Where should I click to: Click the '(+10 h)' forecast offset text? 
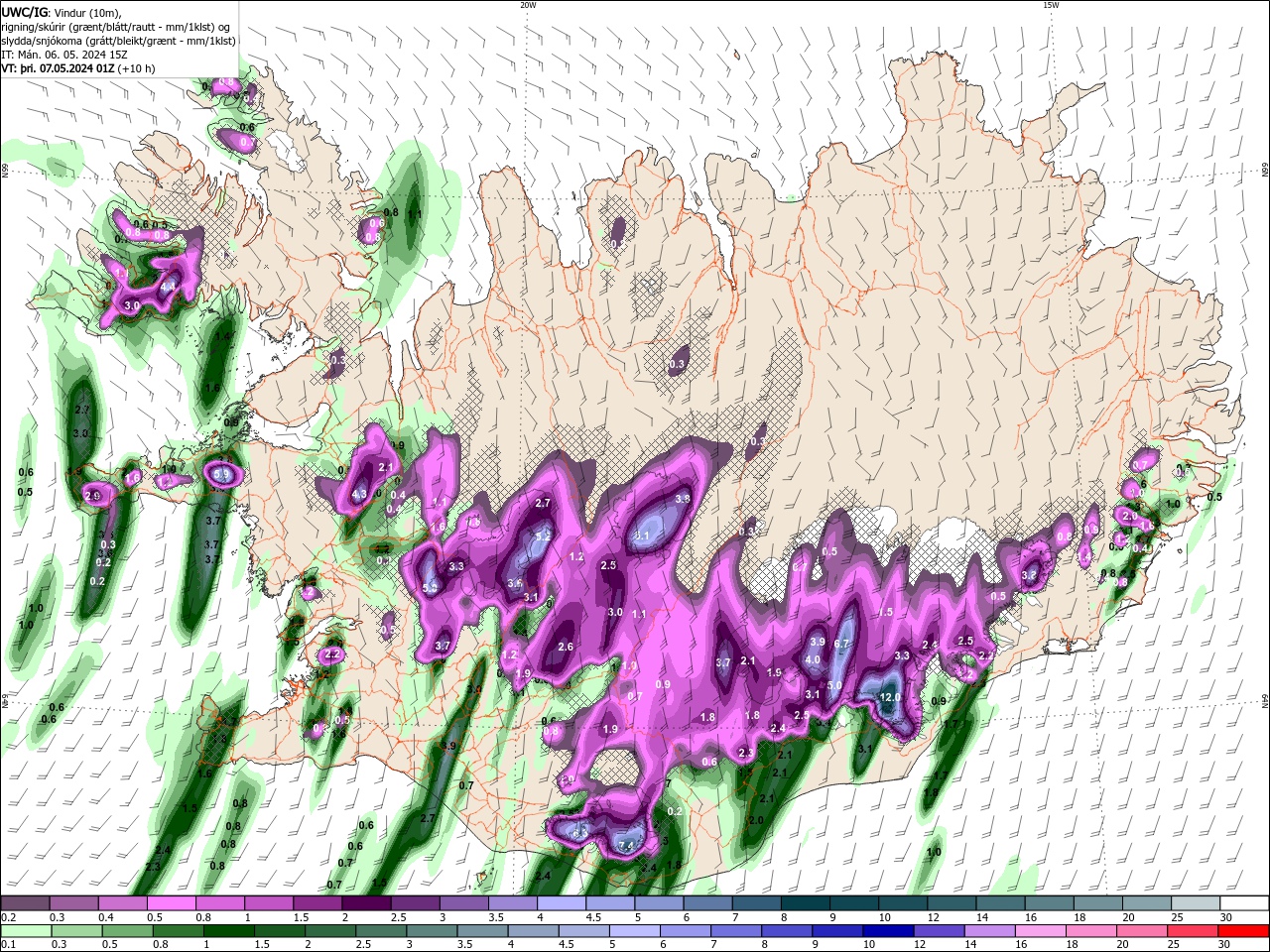tap(137, 68)
